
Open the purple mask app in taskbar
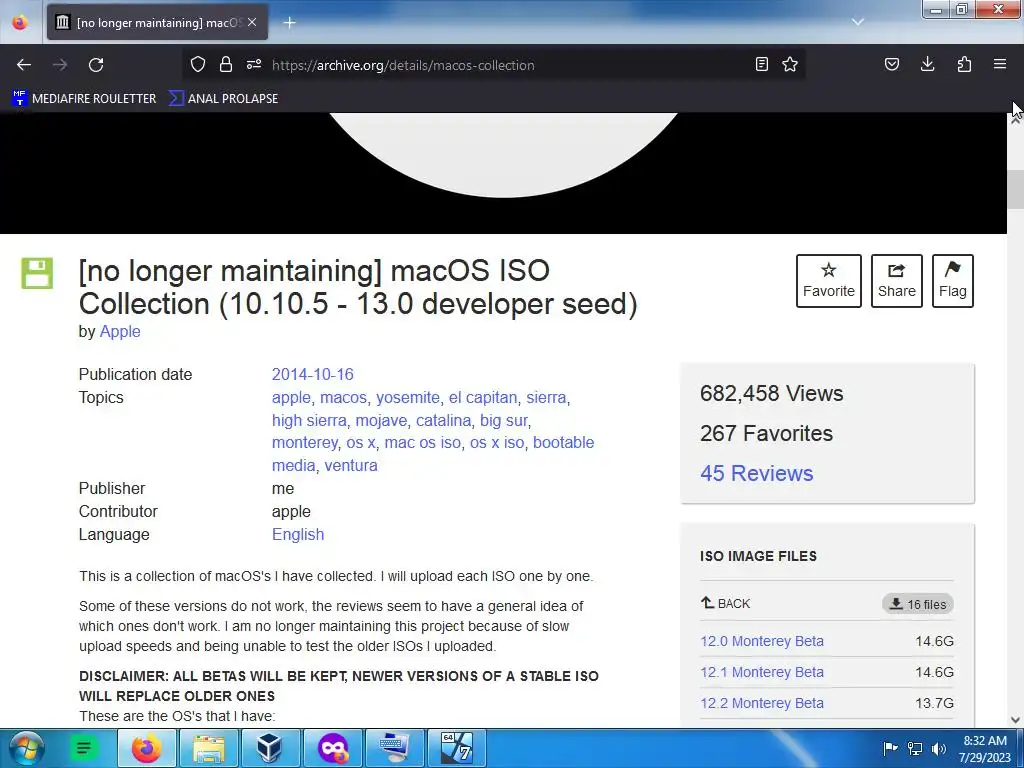(x=332, y=748)
